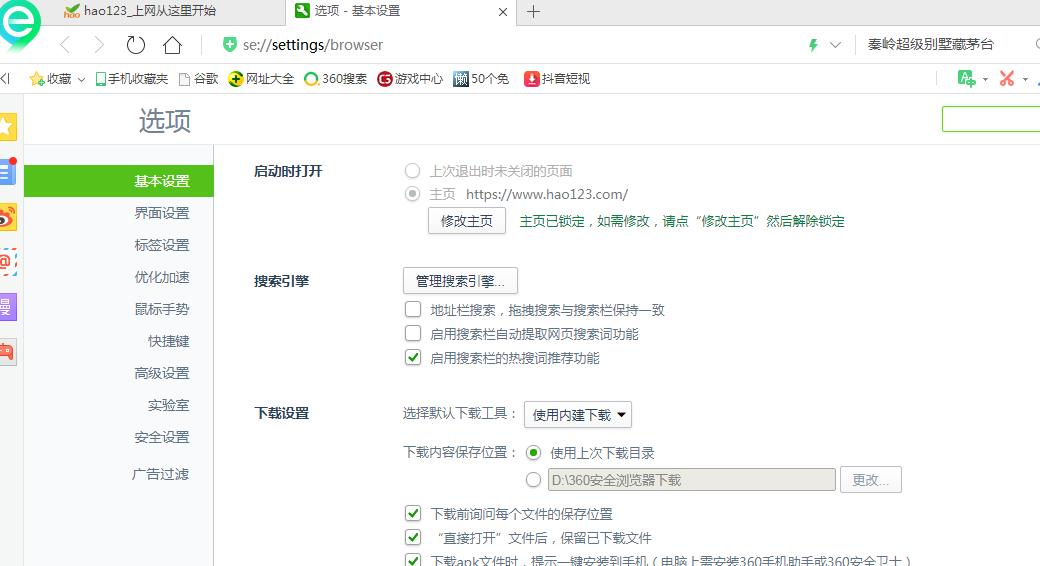Open 手机收藏夹 bookmark

[131, 79]
